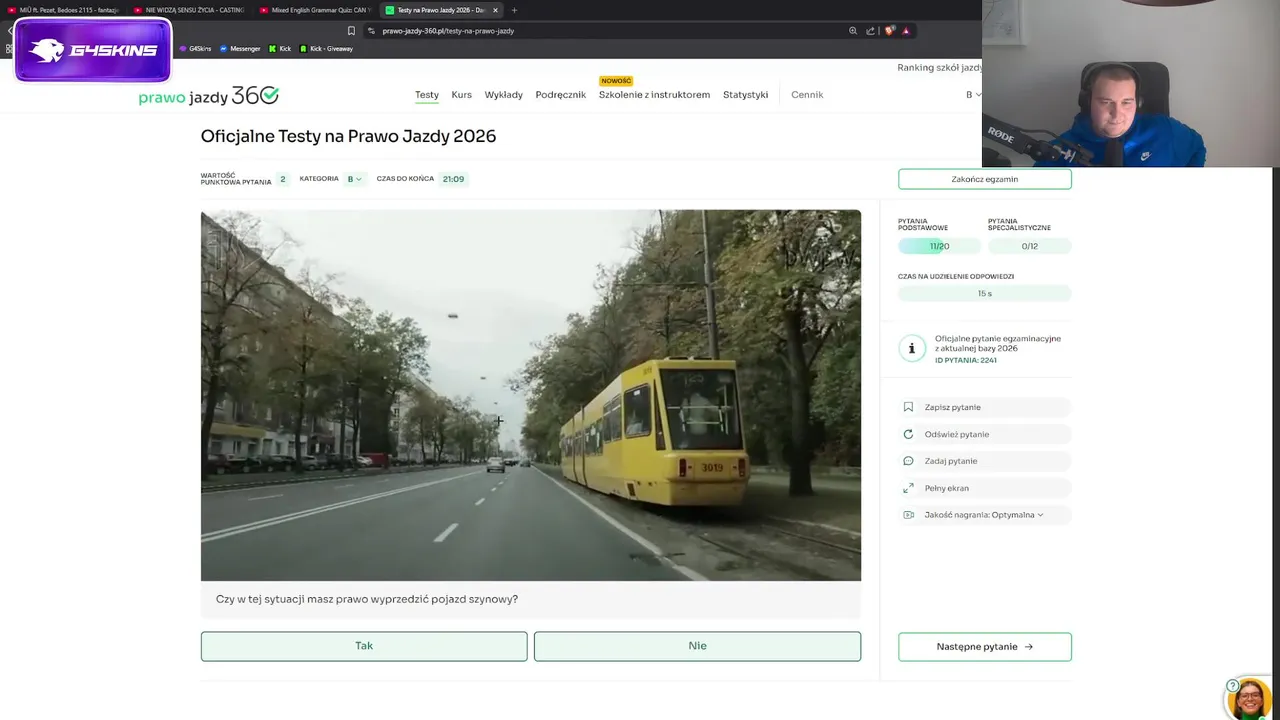Go to Następne pytanie
Screen dimensions: 1280x720
point(985,647)
